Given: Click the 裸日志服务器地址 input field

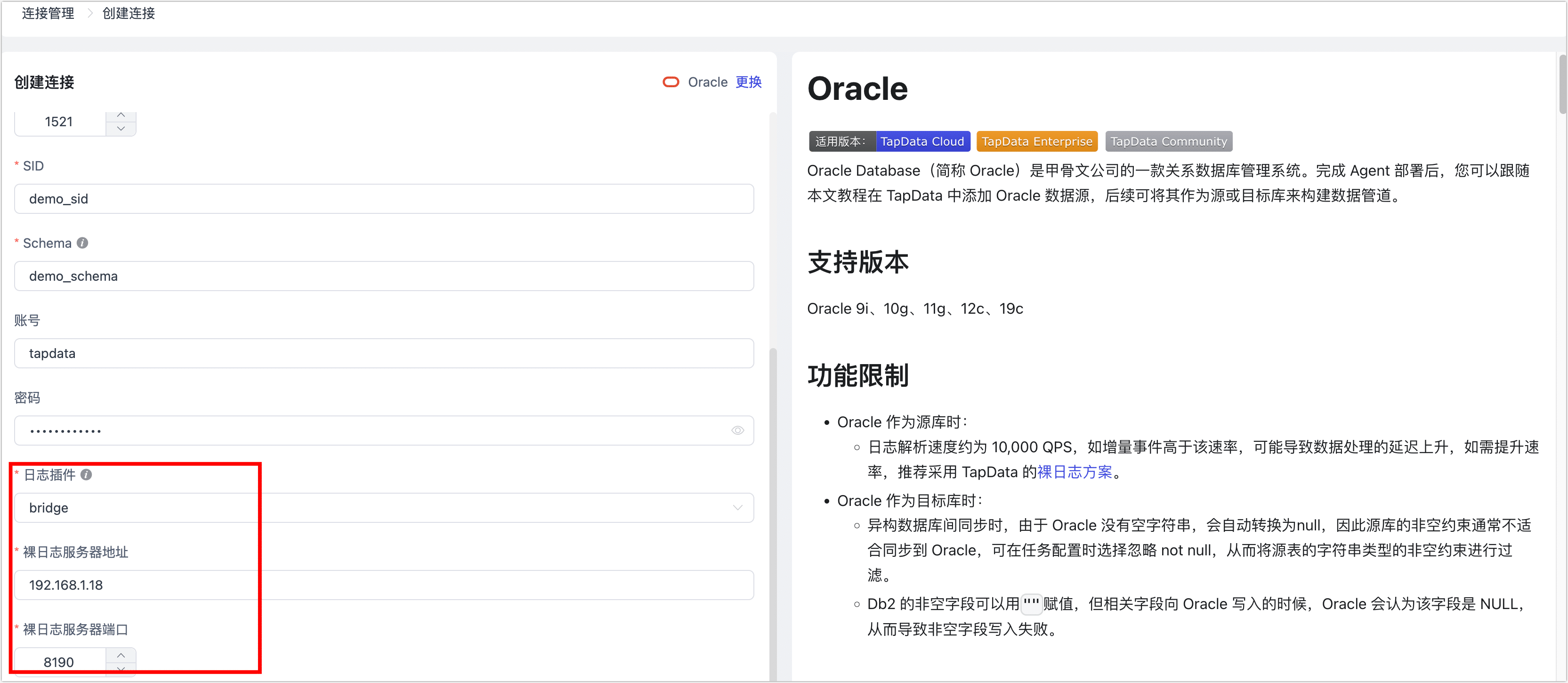Looking at the screenshot, I should click(x=383, y=585).
